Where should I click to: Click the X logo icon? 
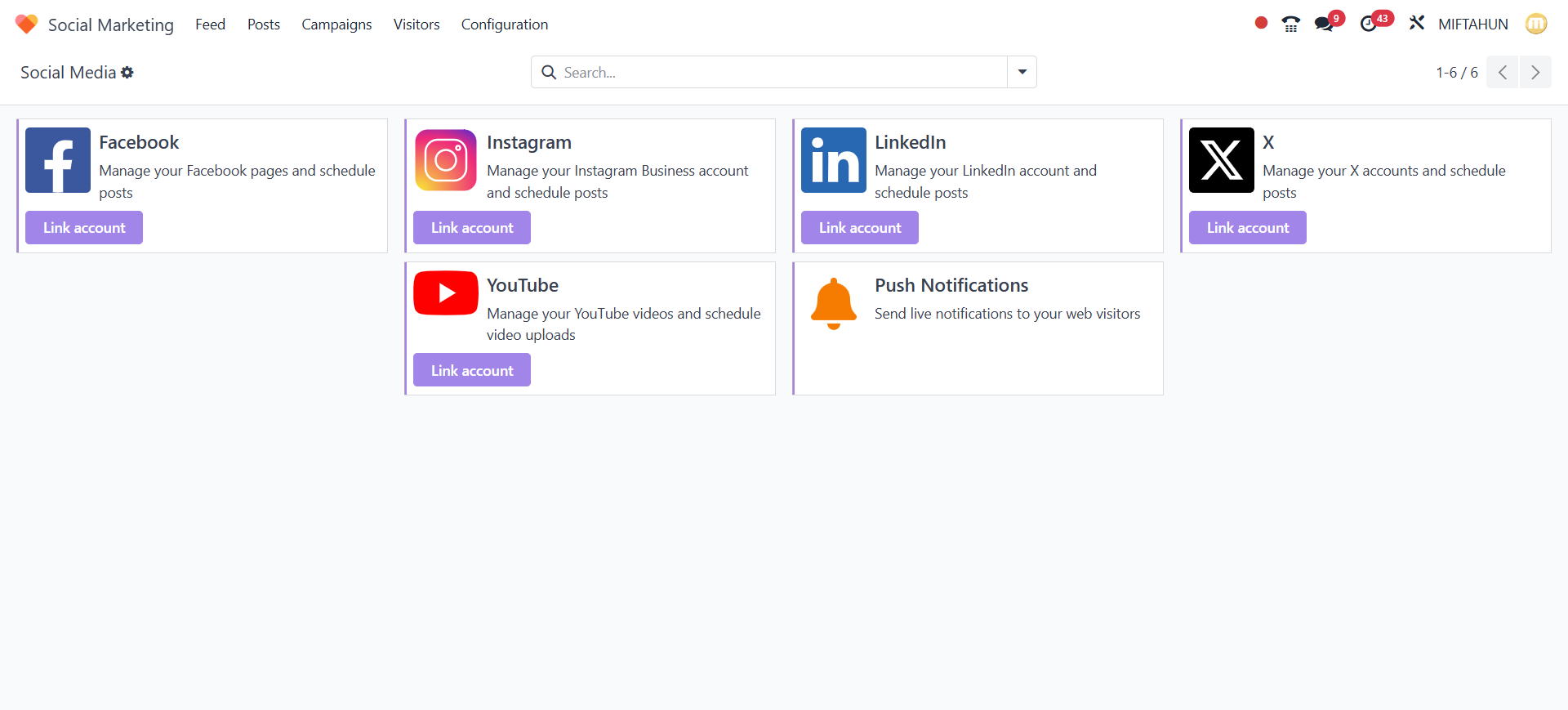pyautogui.click(x=1222, y=160)
